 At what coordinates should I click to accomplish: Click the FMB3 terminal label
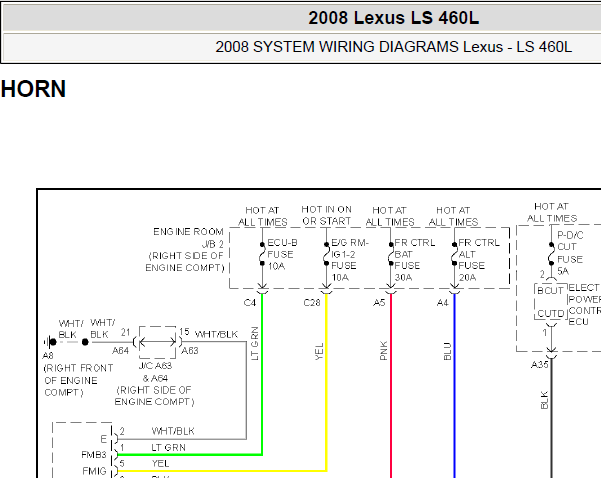[94, 455]
